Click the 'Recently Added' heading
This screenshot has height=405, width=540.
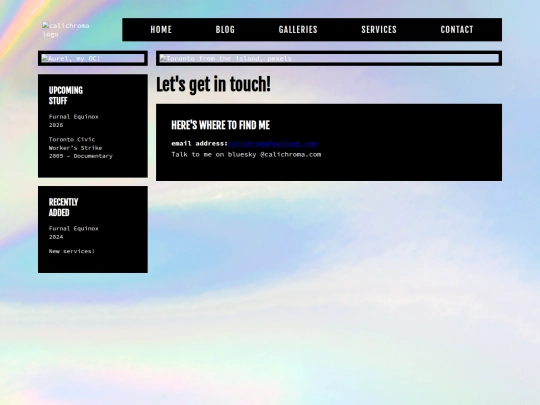(x=63, y=207)
